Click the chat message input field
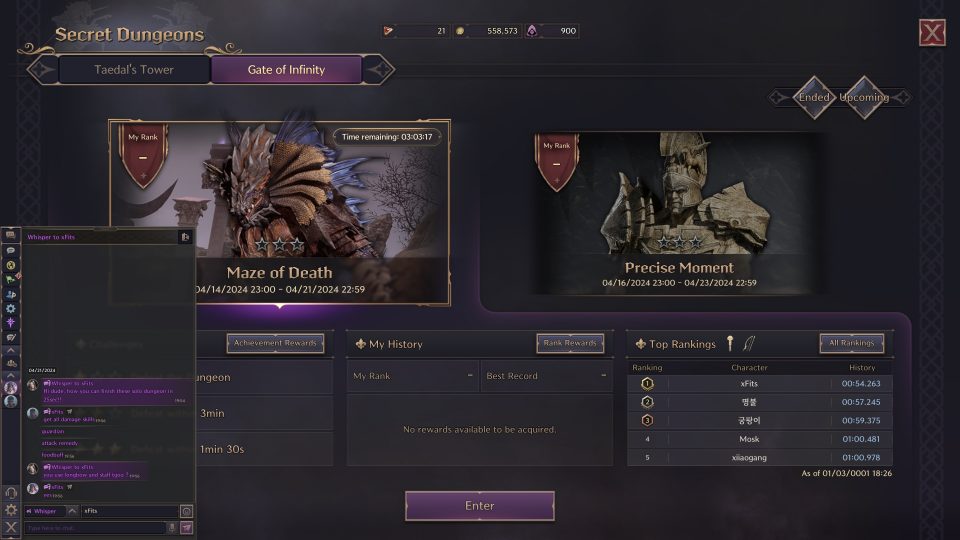Viewport: 960px width, 540px height. pyautogui.click(x=96, y=528)
